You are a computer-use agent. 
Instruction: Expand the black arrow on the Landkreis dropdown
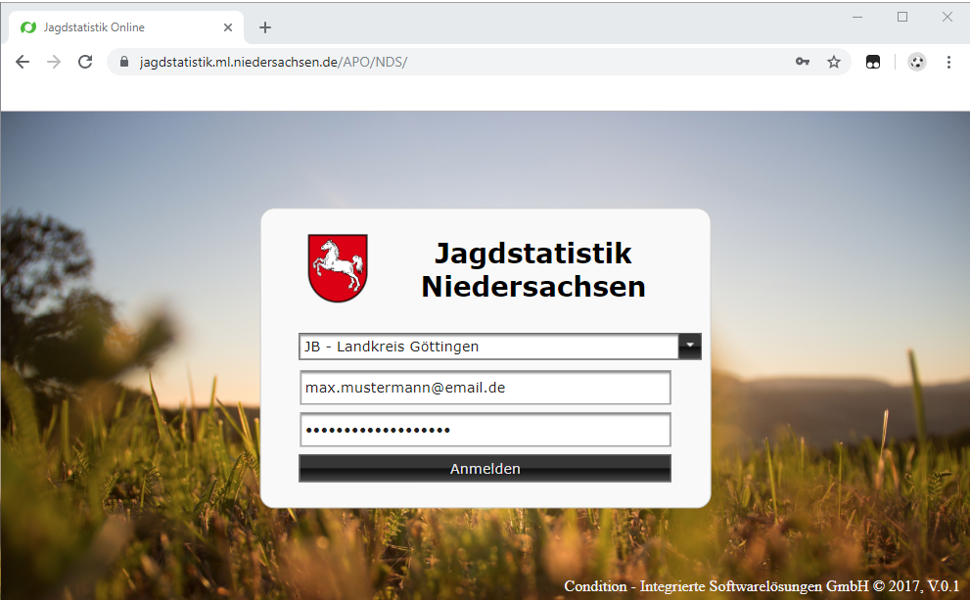[690, 346]
